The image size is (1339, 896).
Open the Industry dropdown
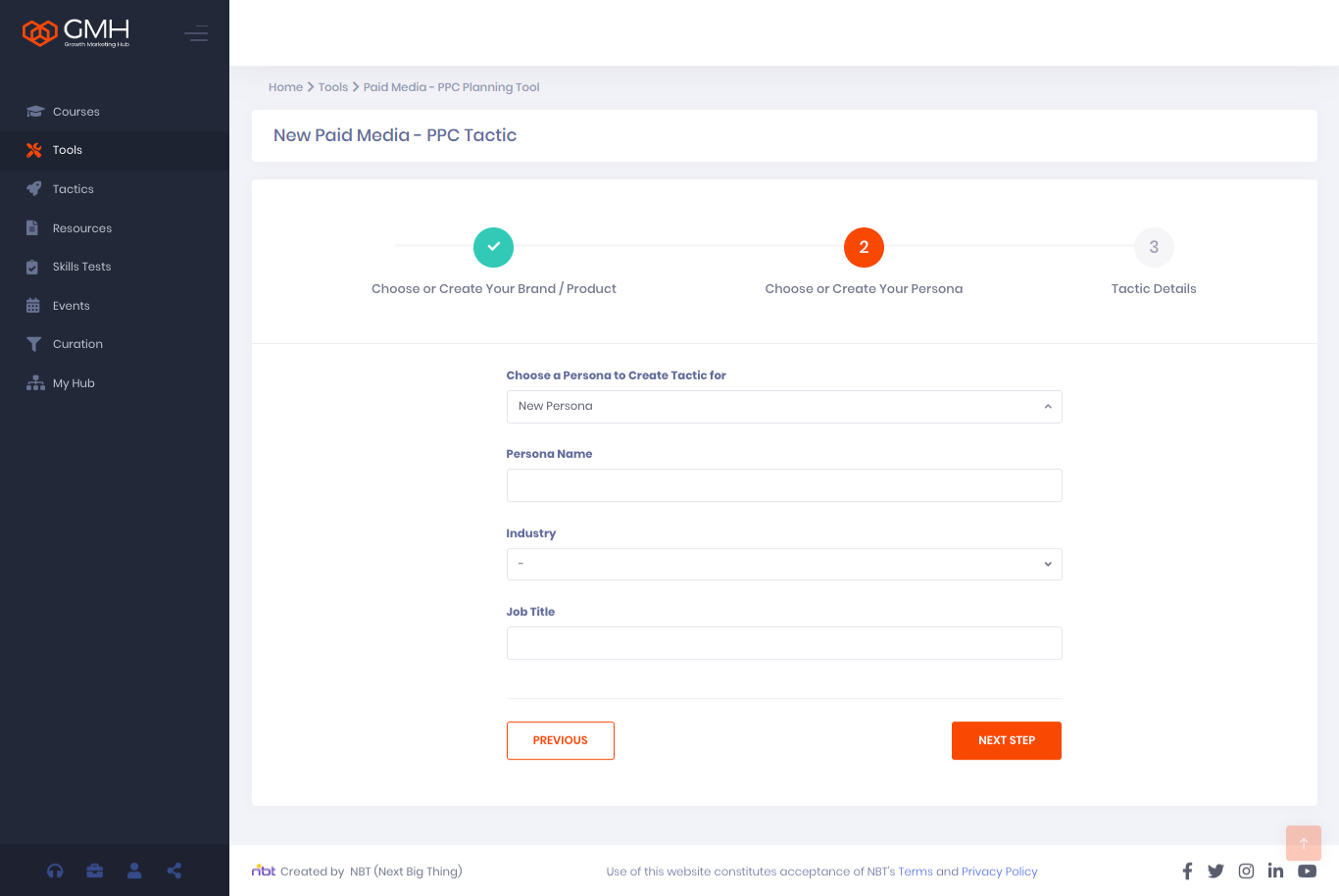[784, 564]
